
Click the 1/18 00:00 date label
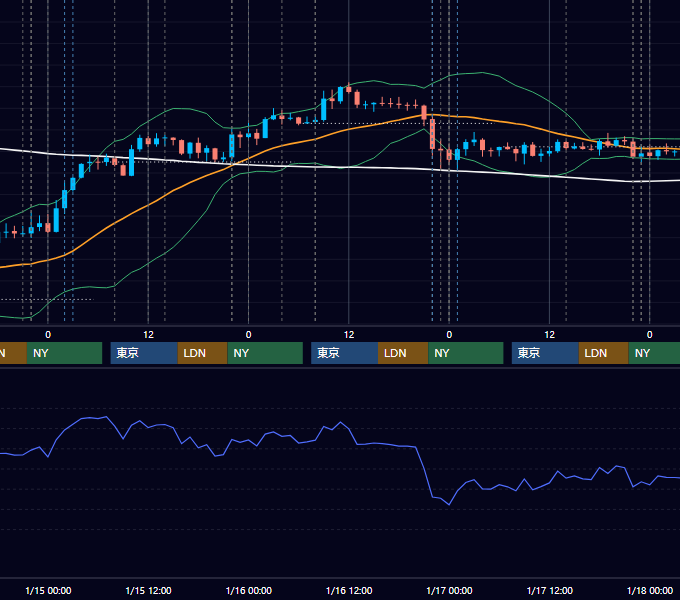pyautogui.click(x=650, y=590)
